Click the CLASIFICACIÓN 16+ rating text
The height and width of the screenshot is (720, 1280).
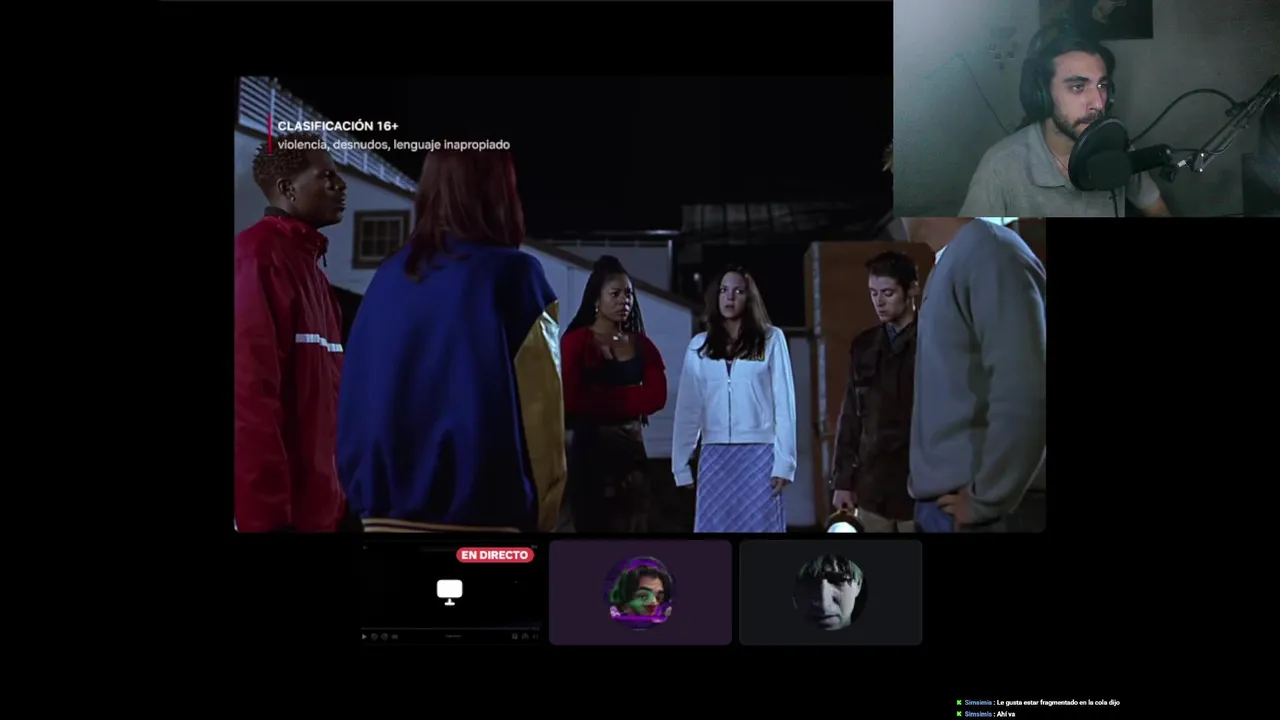(337, 126)
